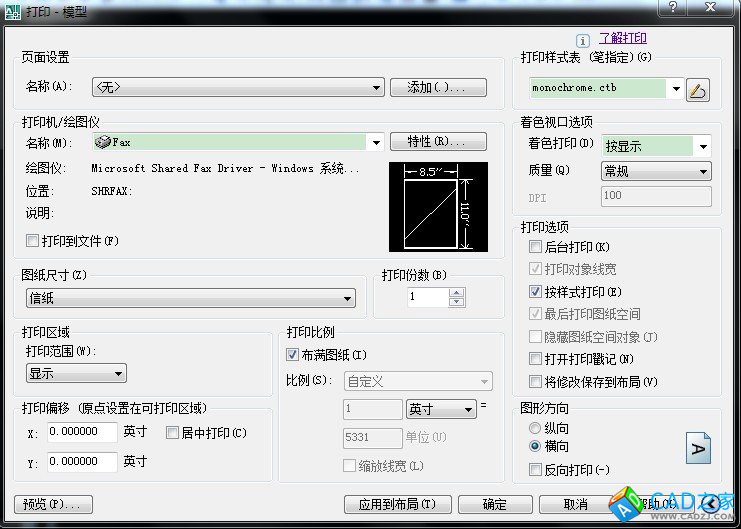This screenshot has height=529, width=741.
Task: Click the paper size preview thumbnail
Action: (x=438, y=207)
